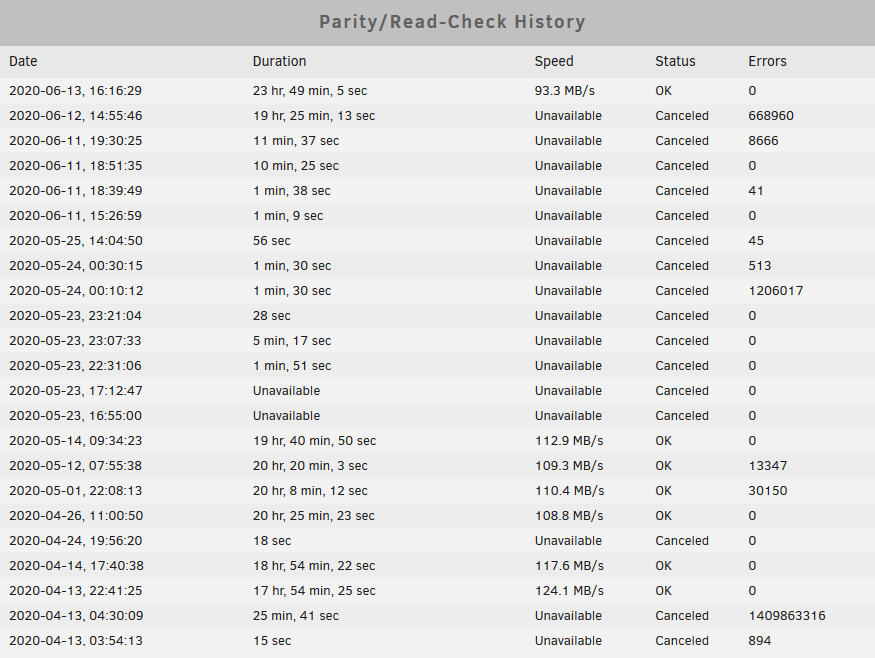Select duration 23 hr, 49 min, 5 sec
The width and height of the screenshot is (875, 658).
(x=310, y=90)
